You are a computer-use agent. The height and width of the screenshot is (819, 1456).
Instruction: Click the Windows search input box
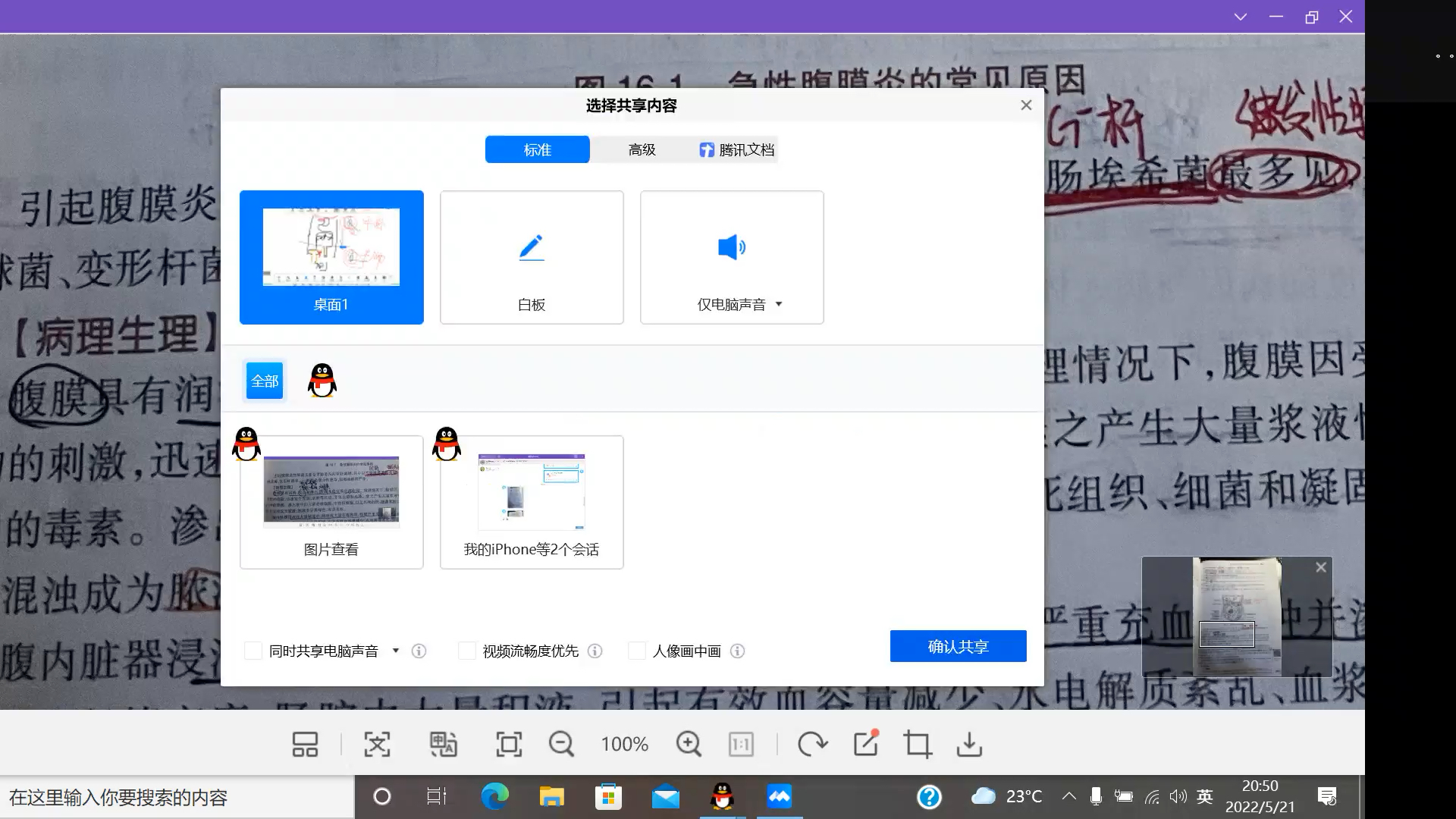point(177,797)
